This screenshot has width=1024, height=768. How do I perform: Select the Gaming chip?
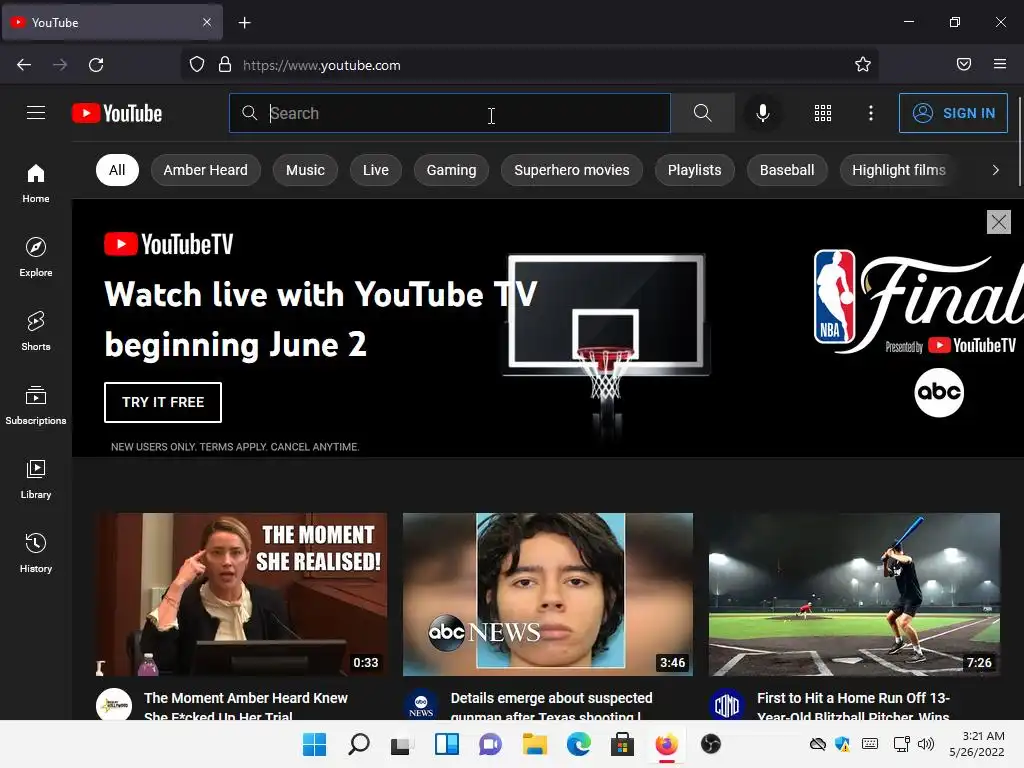pyautogui.click(x=451, y=170)
